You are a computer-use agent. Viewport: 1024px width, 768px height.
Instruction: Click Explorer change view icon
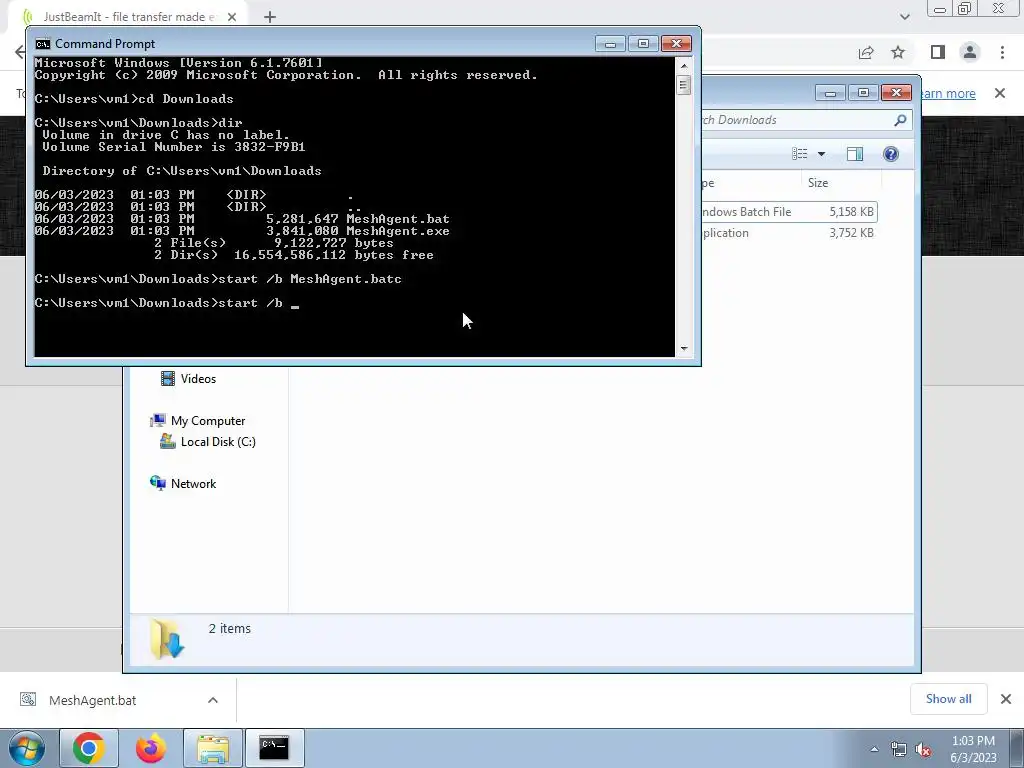tap(800, 154)
